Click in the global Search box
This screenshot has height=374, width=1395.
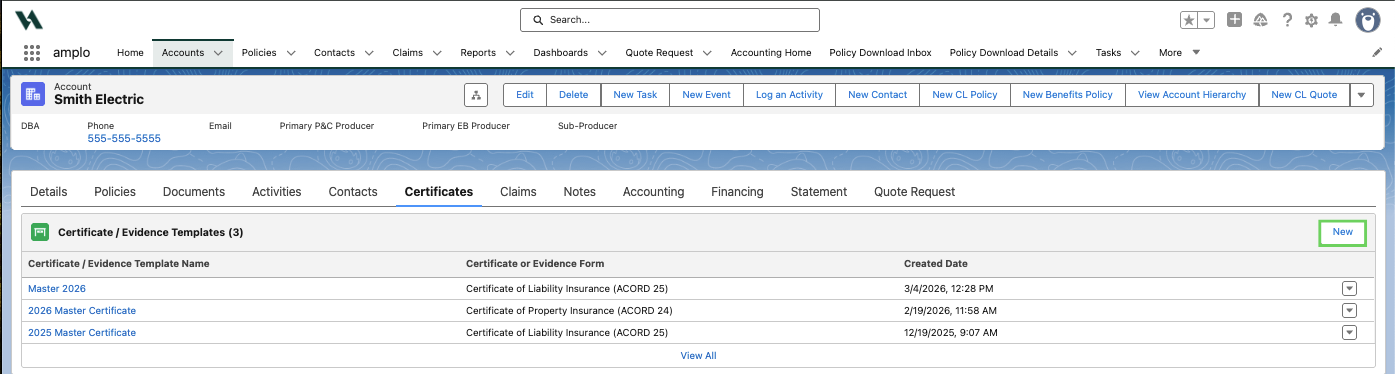670,20
